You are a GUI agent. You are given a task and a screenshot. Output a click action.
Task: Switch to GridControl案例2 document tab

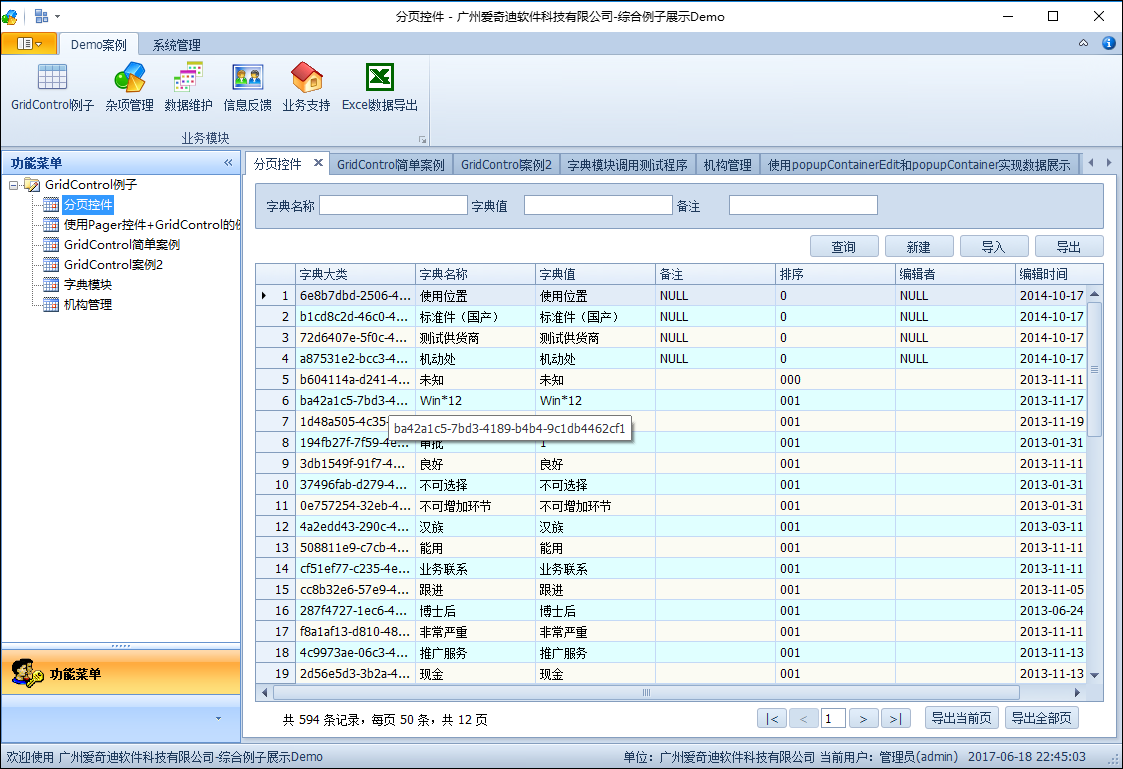(x=506, y=165)
